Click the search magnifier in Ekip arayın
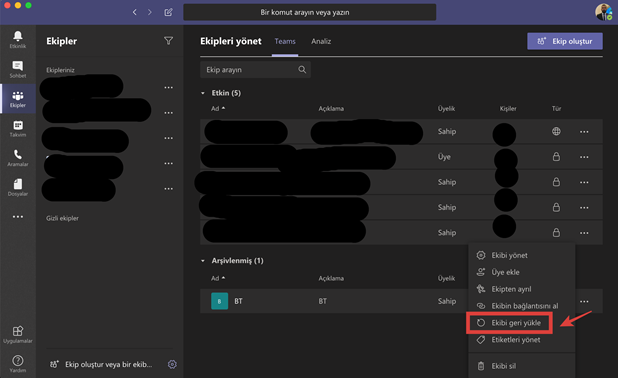Viewport: 618px width, 378px height. click(x=302, y=70)
